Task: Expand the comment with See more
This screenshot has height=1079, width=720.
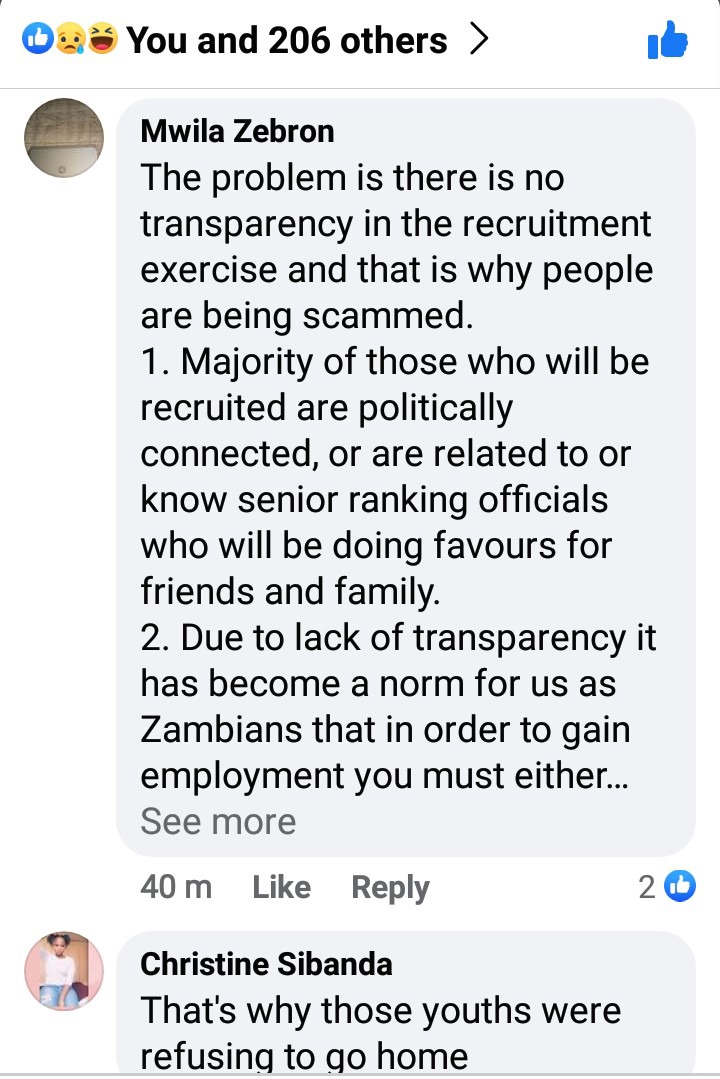Action: [x=218, y=821]
